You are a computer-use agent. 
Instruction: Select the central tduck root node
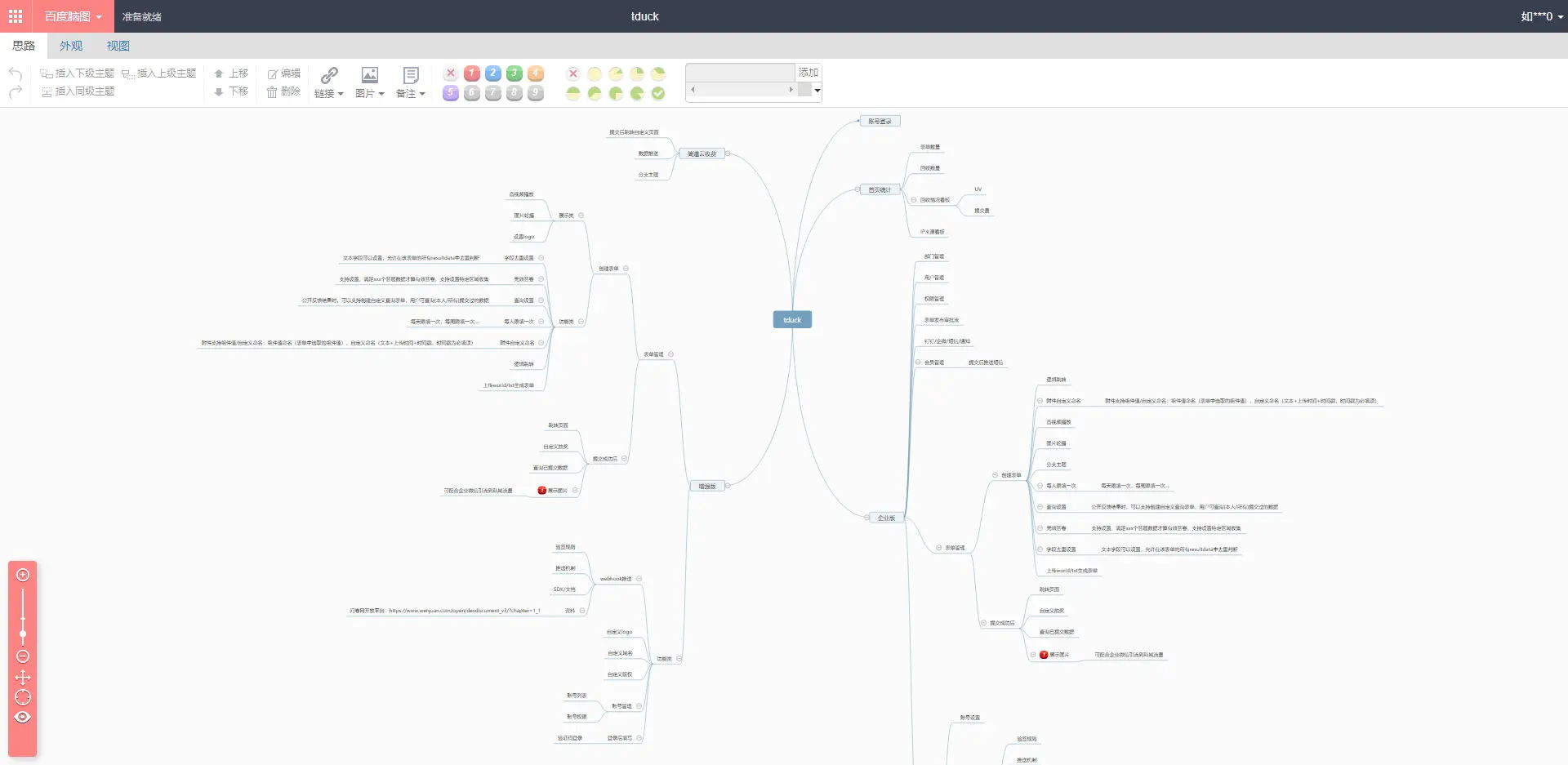(792, 320)
